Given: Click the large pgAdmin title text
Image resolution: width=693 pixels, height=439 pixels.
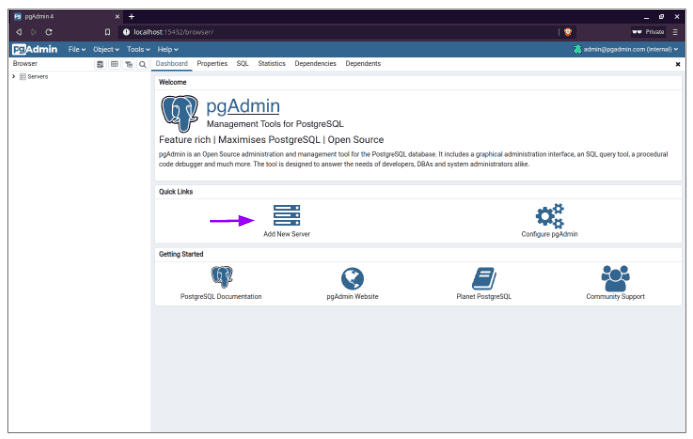Looking at the screenshot, I should (x=243, y=106).
